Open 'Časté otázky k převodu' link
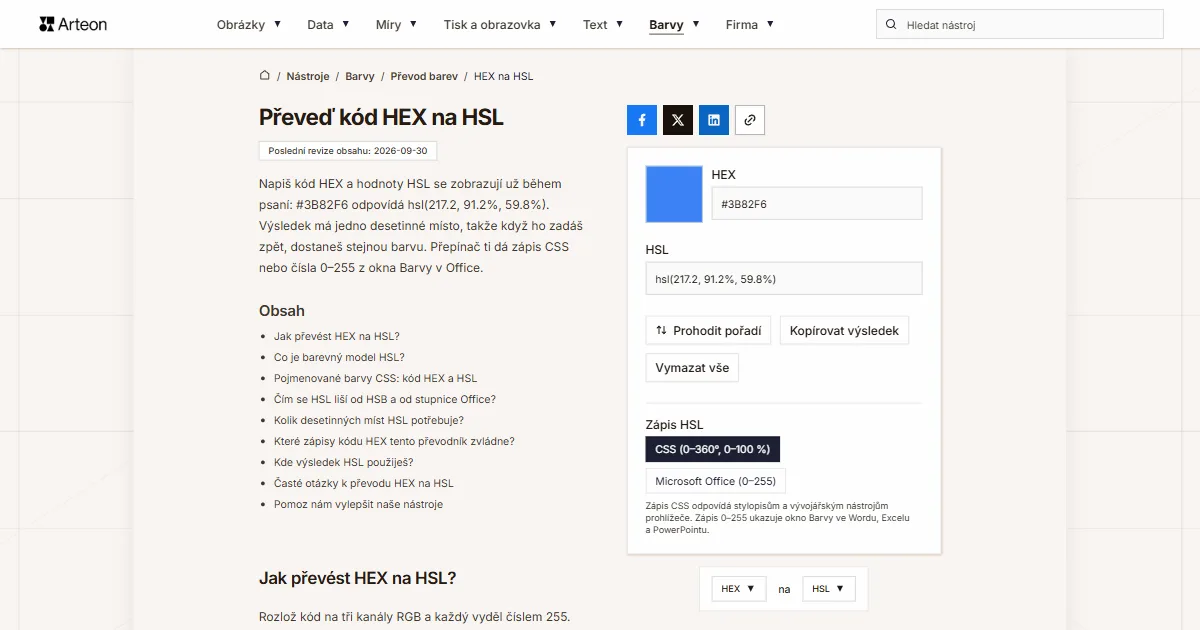 click(x=364, y=483)
